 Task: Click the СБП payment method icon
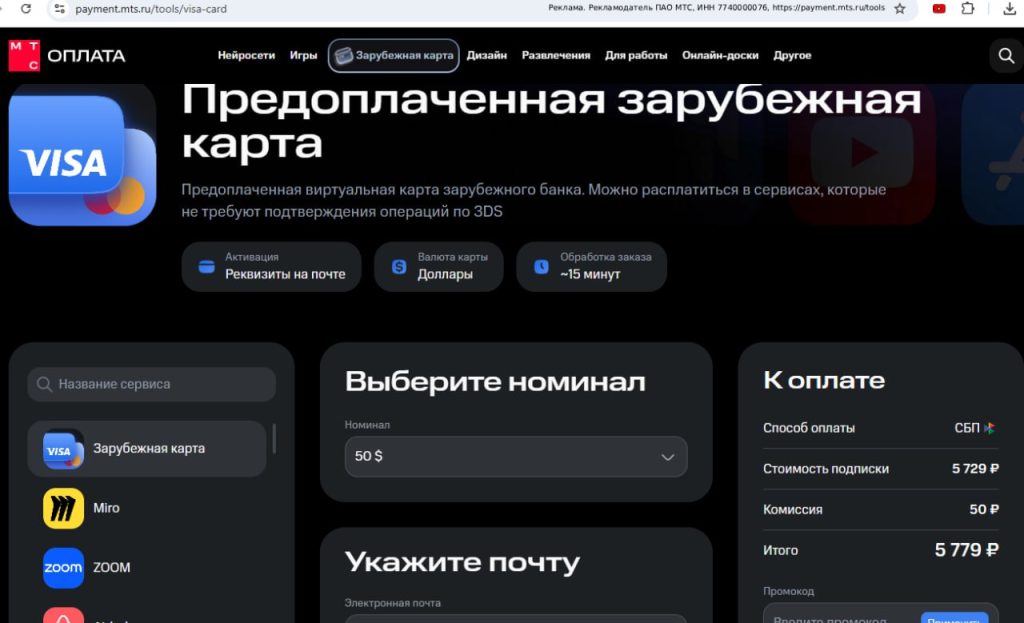pos(989,427)
